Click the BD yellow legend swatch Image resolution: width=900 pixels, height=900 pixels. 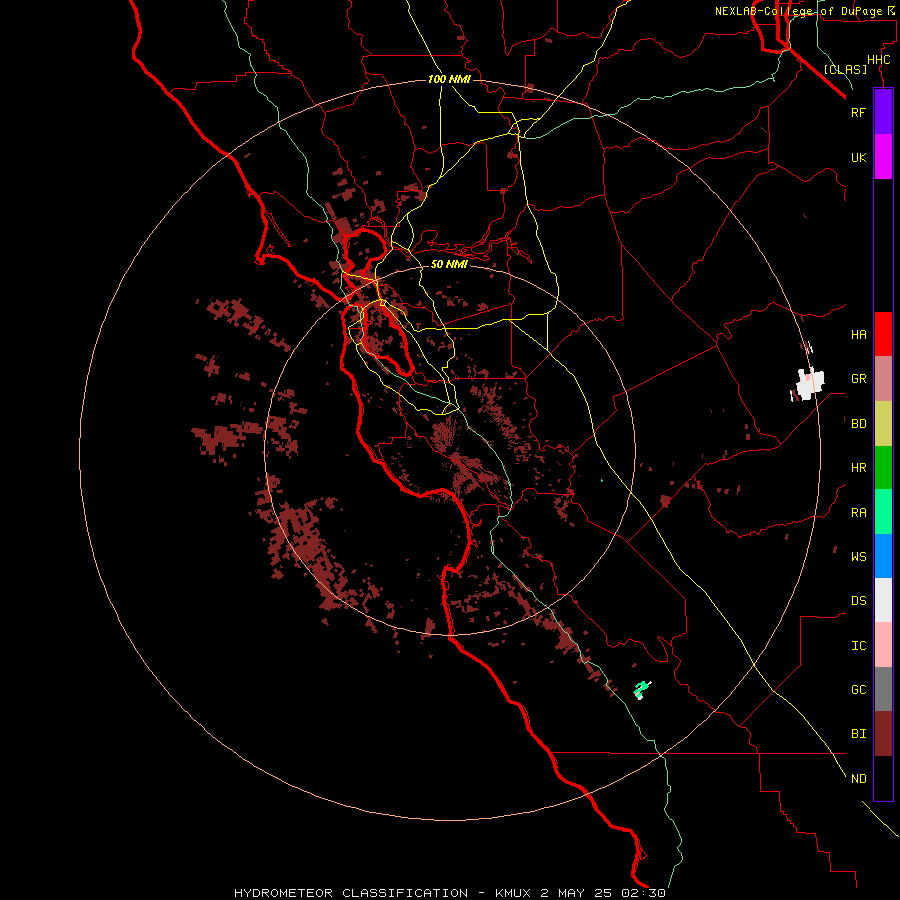883,424
